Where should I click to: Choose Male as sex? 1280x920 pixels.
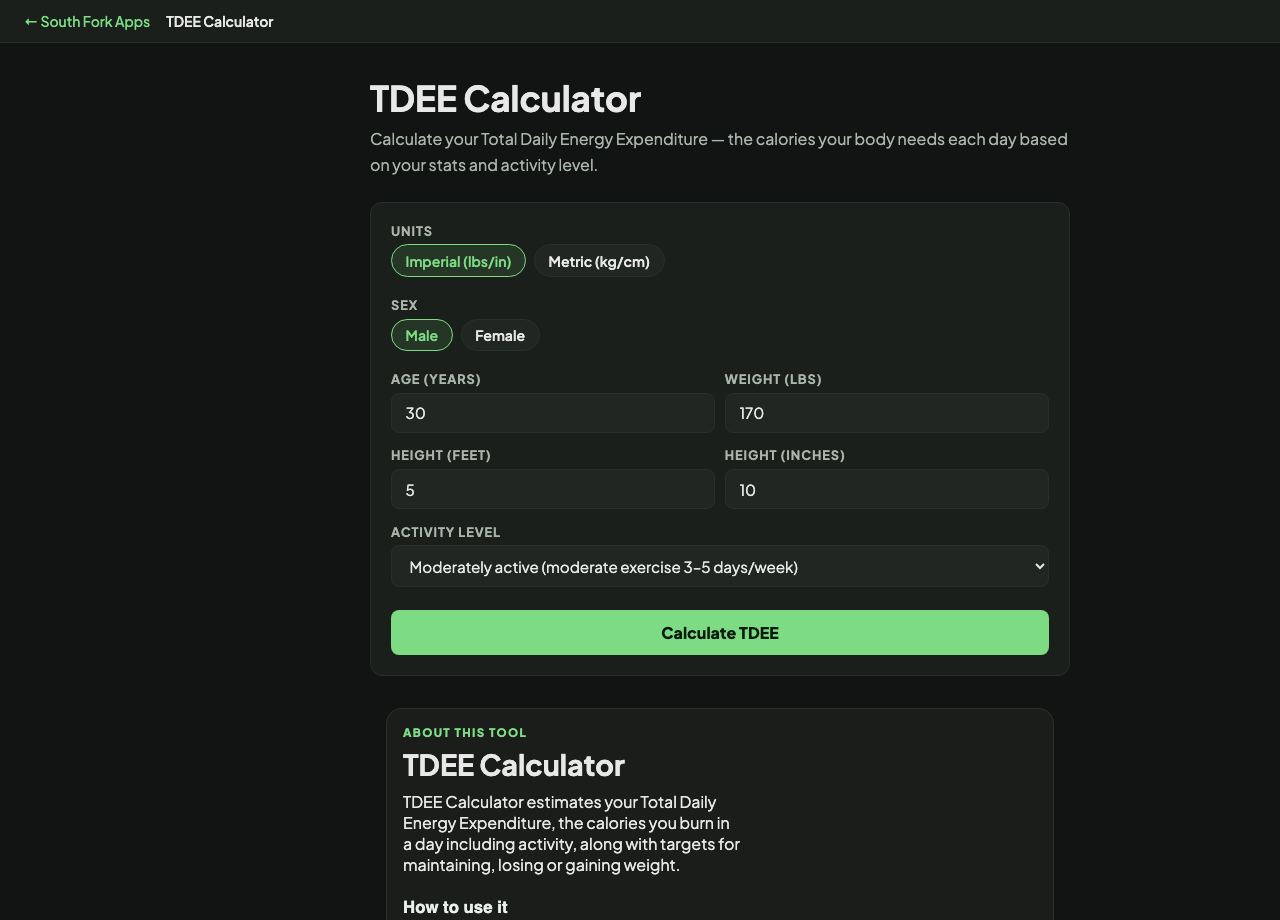click(422, 335)
